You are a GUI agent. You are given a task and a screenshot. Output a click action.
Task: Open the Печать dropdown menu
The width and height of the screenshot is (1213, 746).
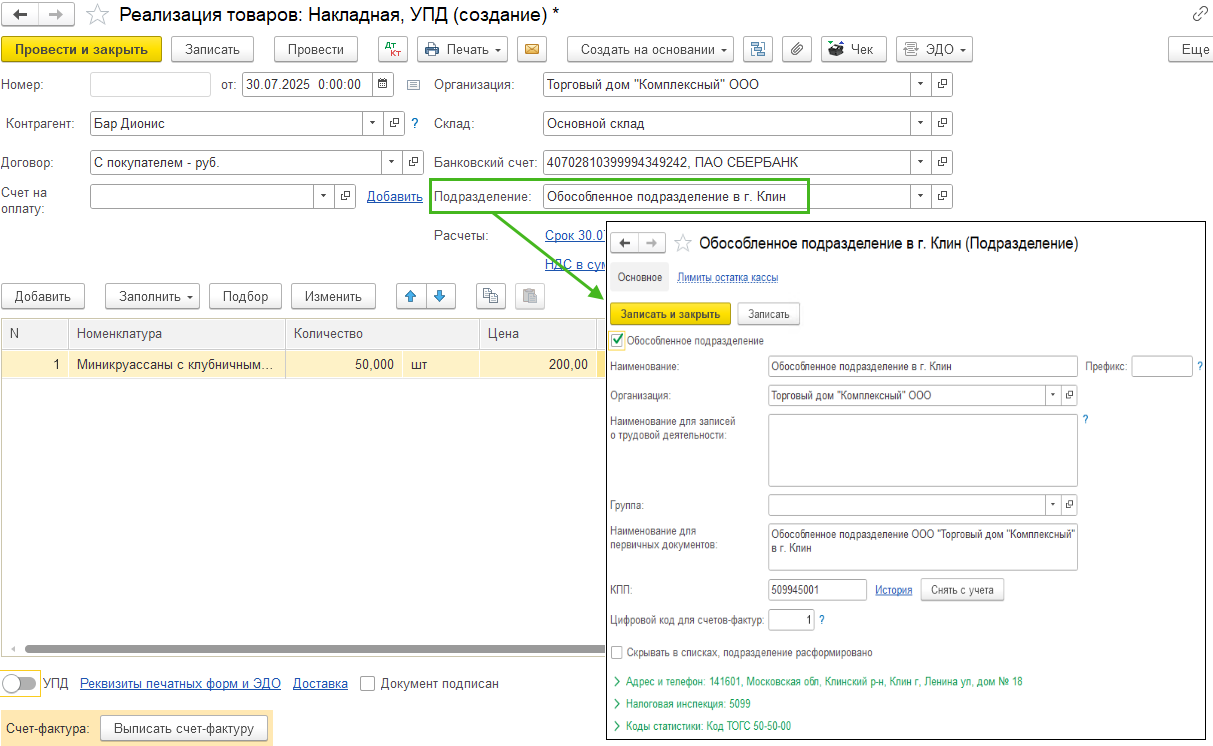(x=462, y=49)
